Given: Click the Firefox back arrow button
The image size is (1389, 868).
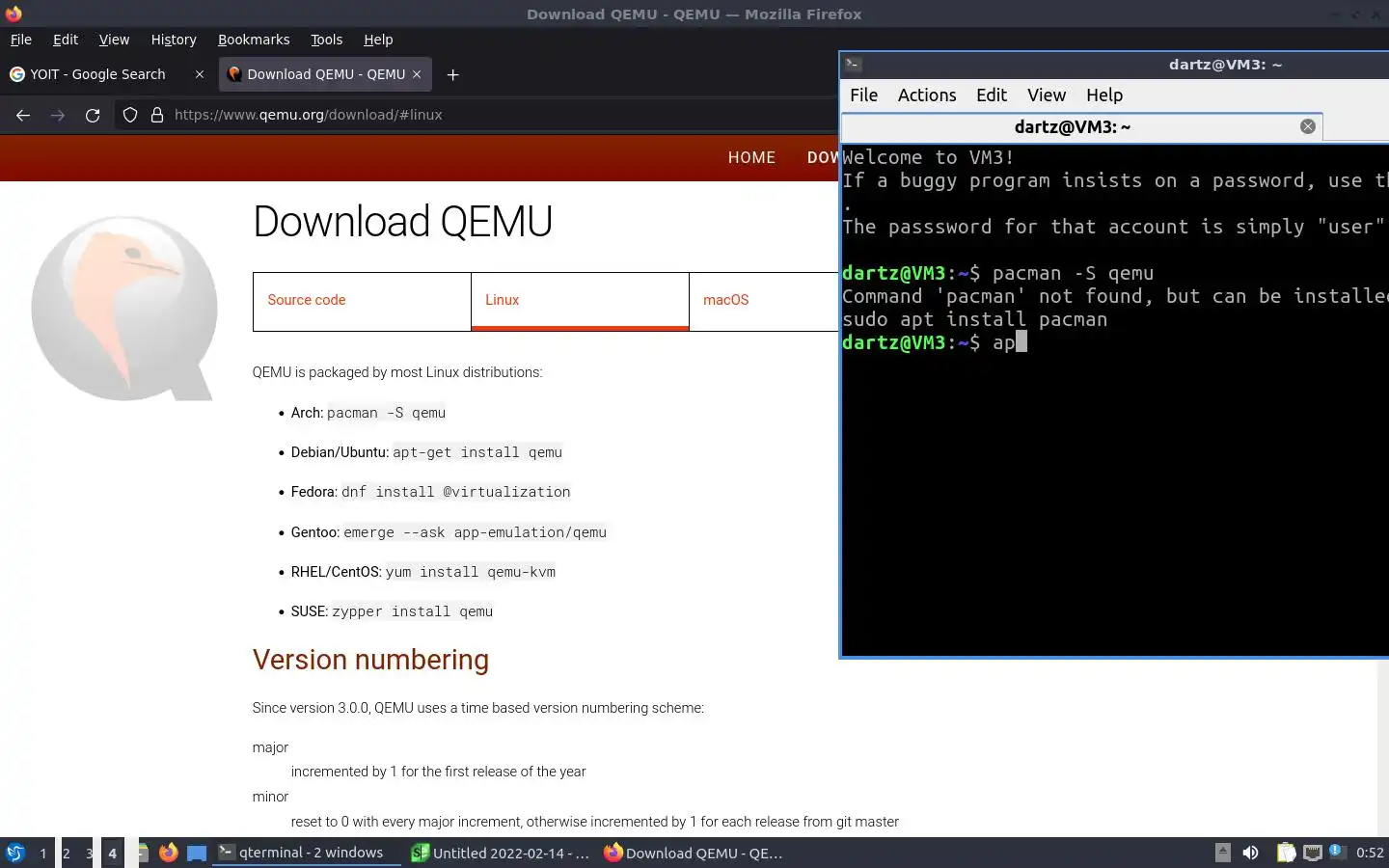Looking at the screenshot, I should [23, 115].
